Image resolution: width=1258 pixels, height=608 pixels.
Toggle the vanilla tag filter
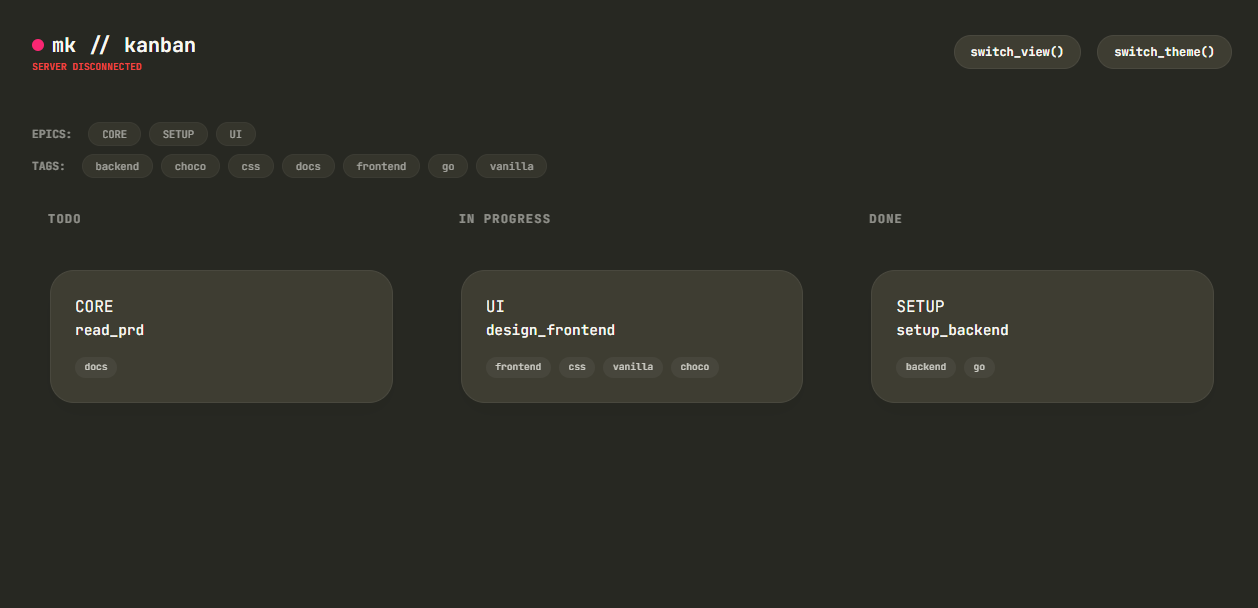point(511,166)
